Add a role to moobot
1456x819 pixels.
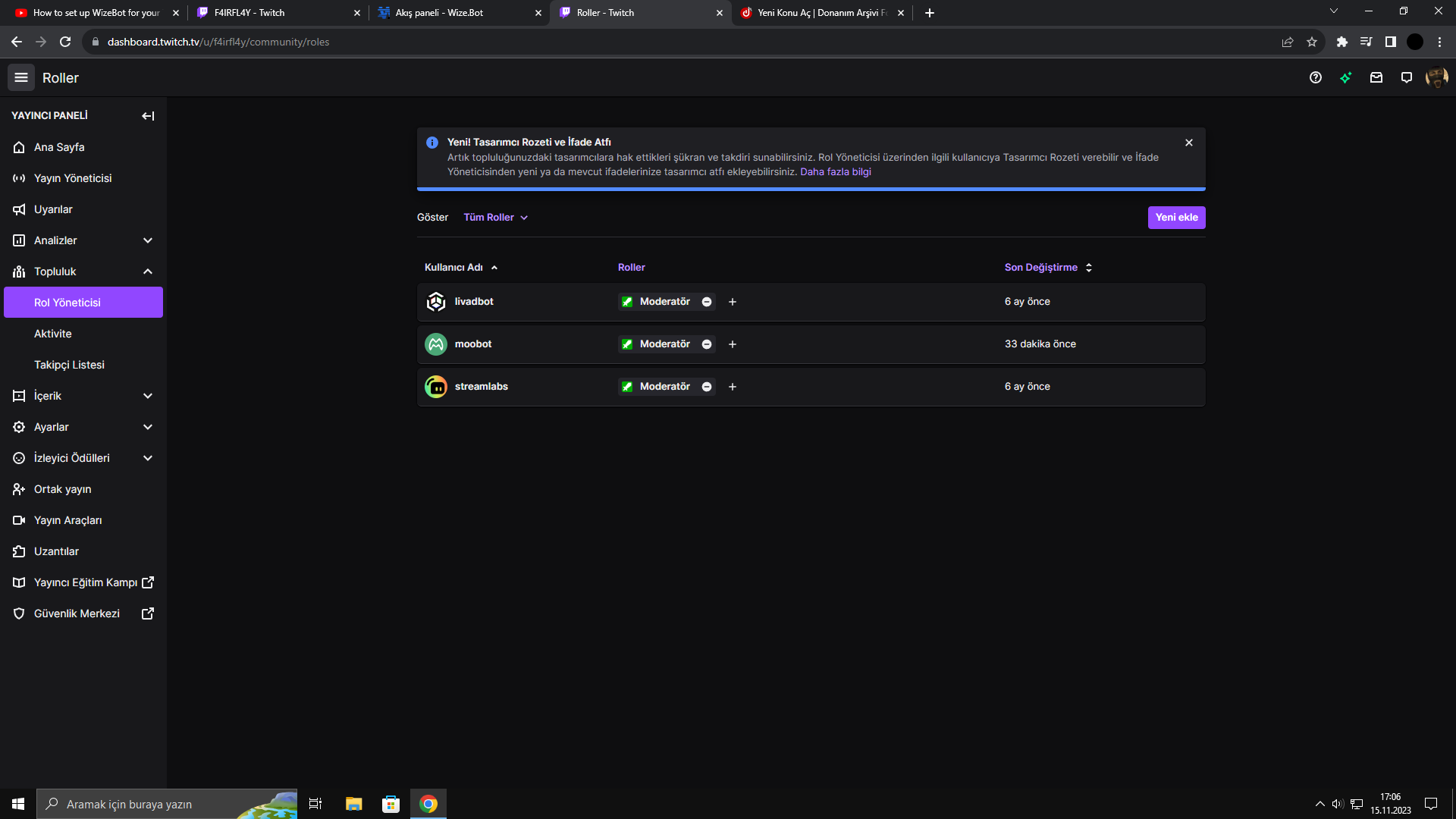(x=733, y=344)
